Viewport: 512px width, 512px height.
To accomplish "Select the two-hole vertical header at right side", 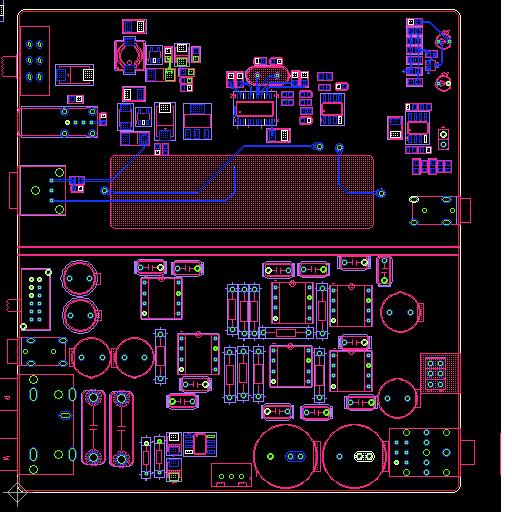I will (443, 139).
